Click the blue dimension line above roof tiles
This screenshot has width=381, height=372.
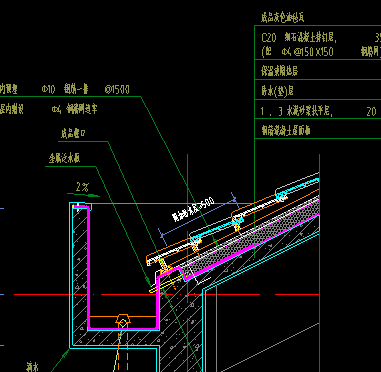[198, 217]
